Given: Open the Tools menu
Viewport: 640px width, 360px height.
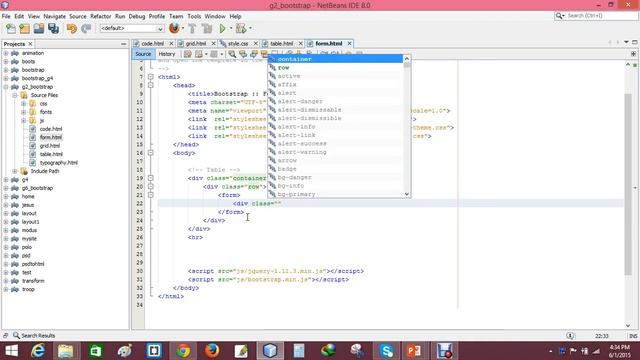Looking at the screenshot, I should click(194, 16).
